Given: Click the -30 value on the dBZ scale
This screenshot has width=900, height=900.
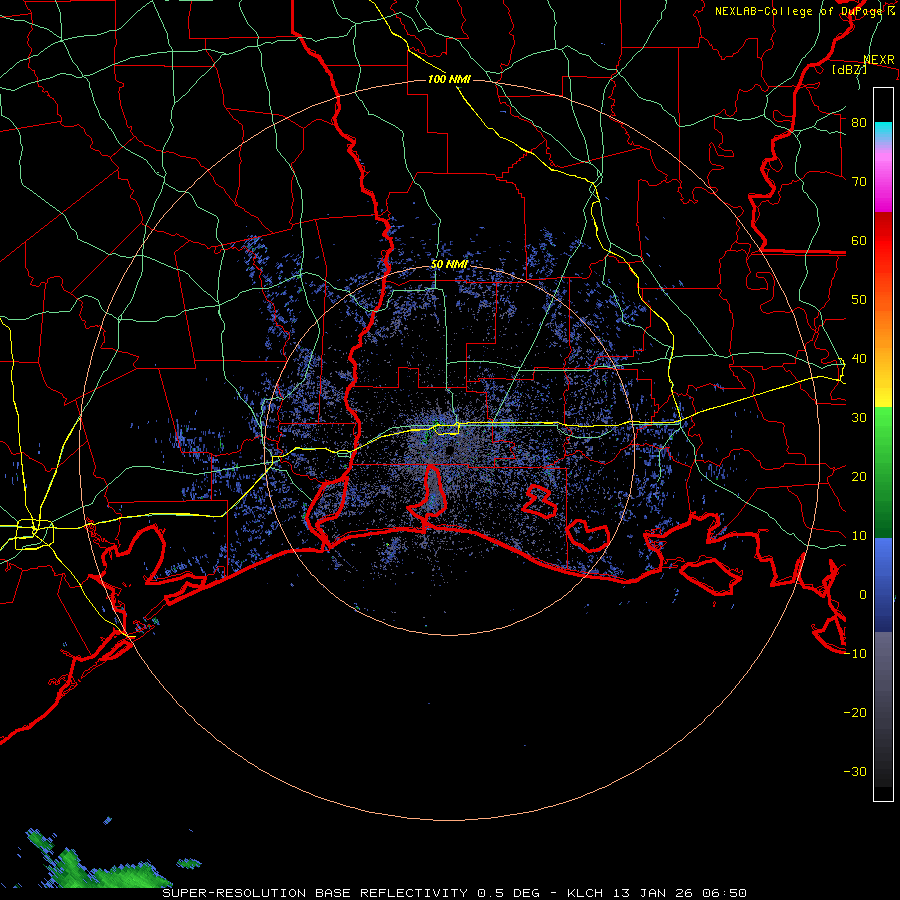Looking at the screenshot, I should [855, 772].
